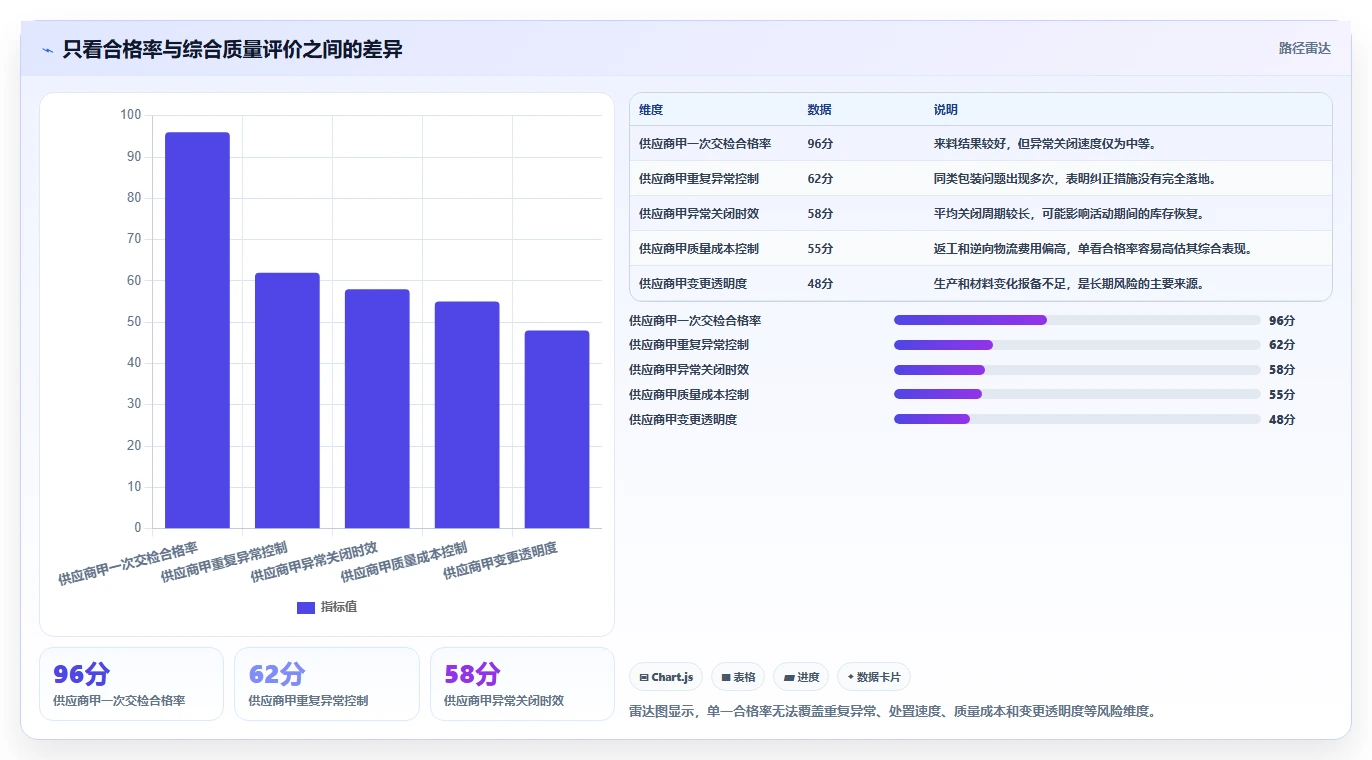Click the 55分 cell in the table

(820, 249)
